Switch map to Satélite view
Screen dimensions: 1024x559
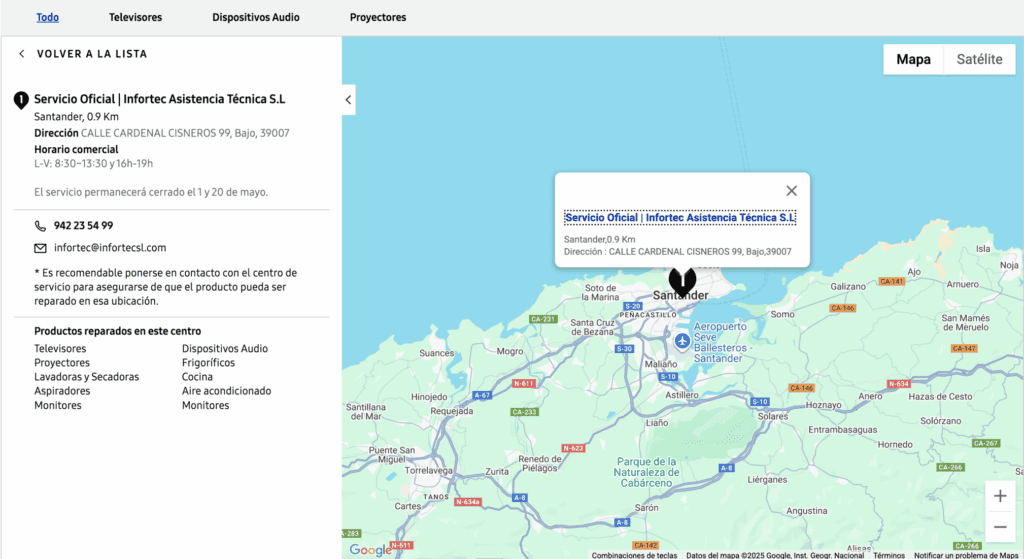pyautogui.click(x=979, y=59)
